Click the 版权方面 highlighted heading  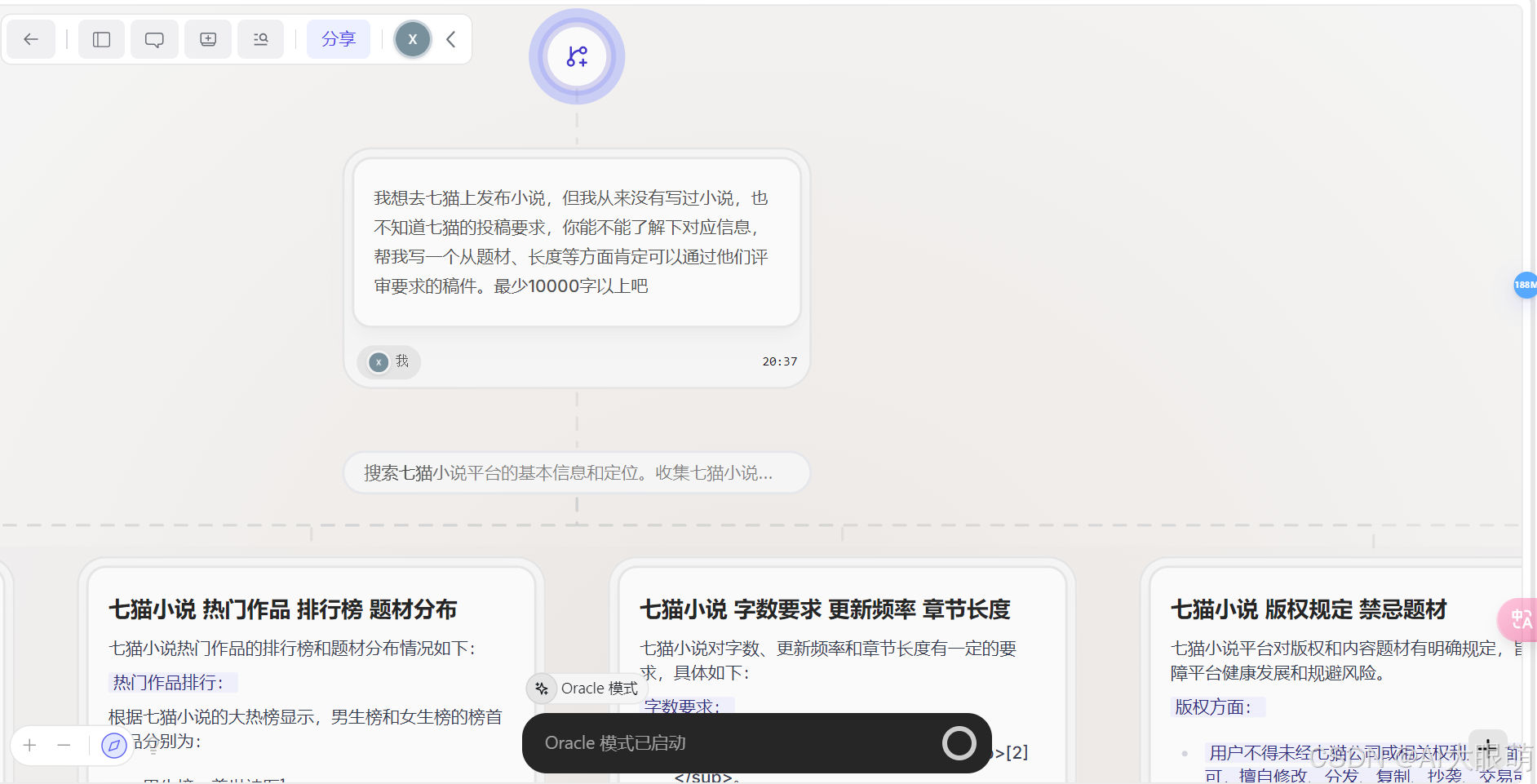[x=1218, y=706]
